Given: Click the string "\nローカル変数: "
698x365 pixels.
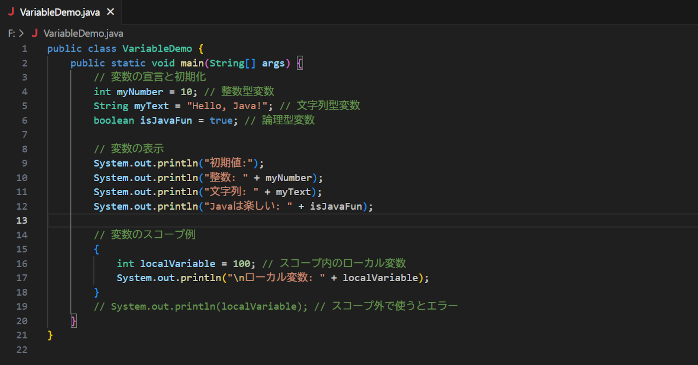Looking at the screenshot, I should pos(276,278).
